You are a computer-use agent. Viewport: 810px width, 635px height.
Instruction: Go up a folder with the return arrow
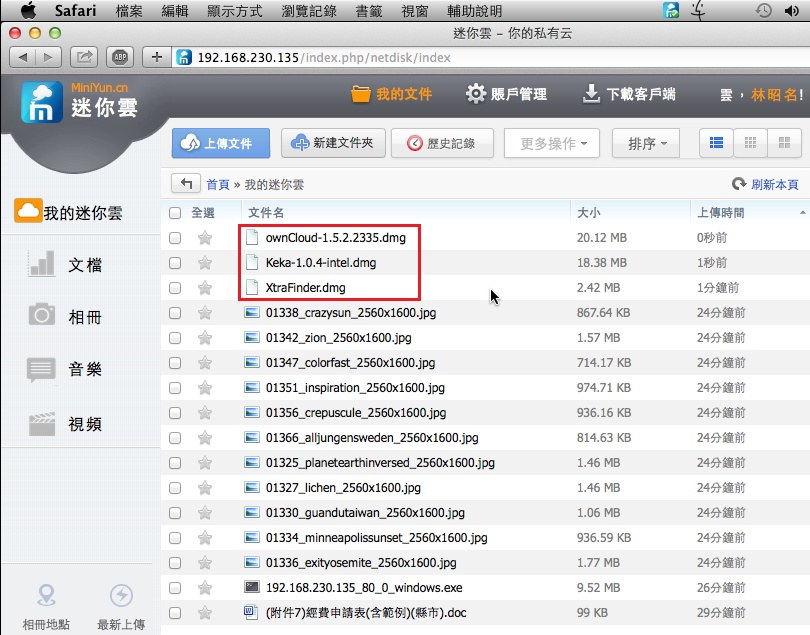point(186,183)
